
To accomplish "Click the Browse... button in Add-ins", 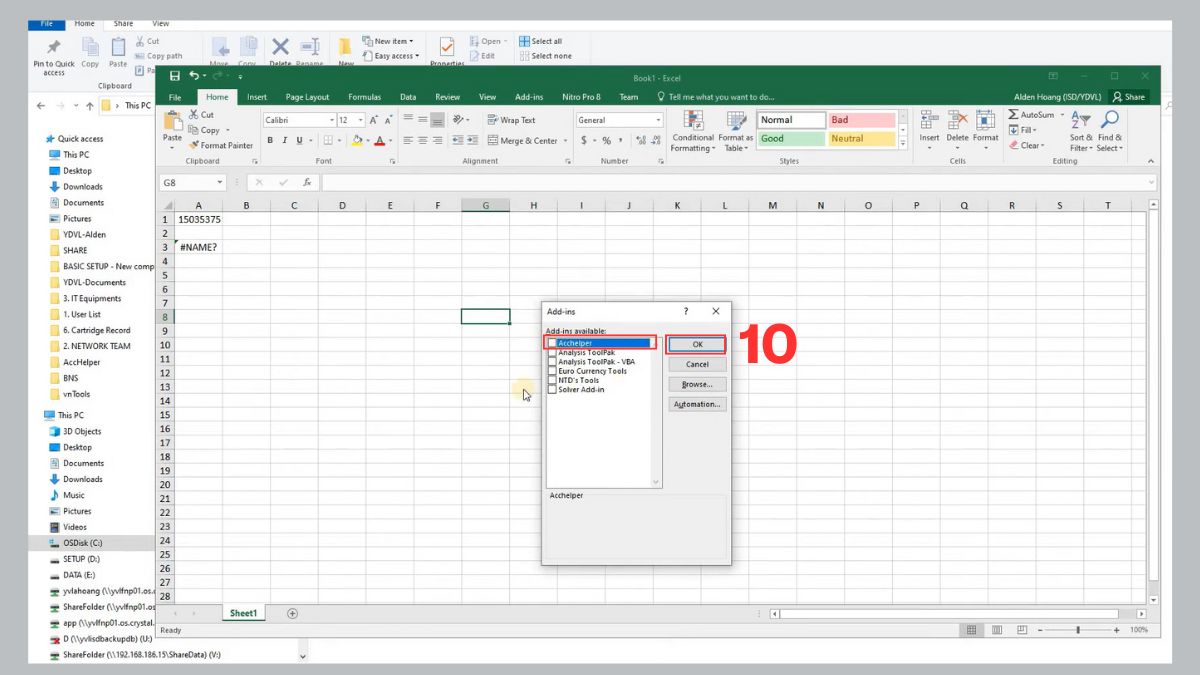I will pyautogui.click(x=697, y=385).
